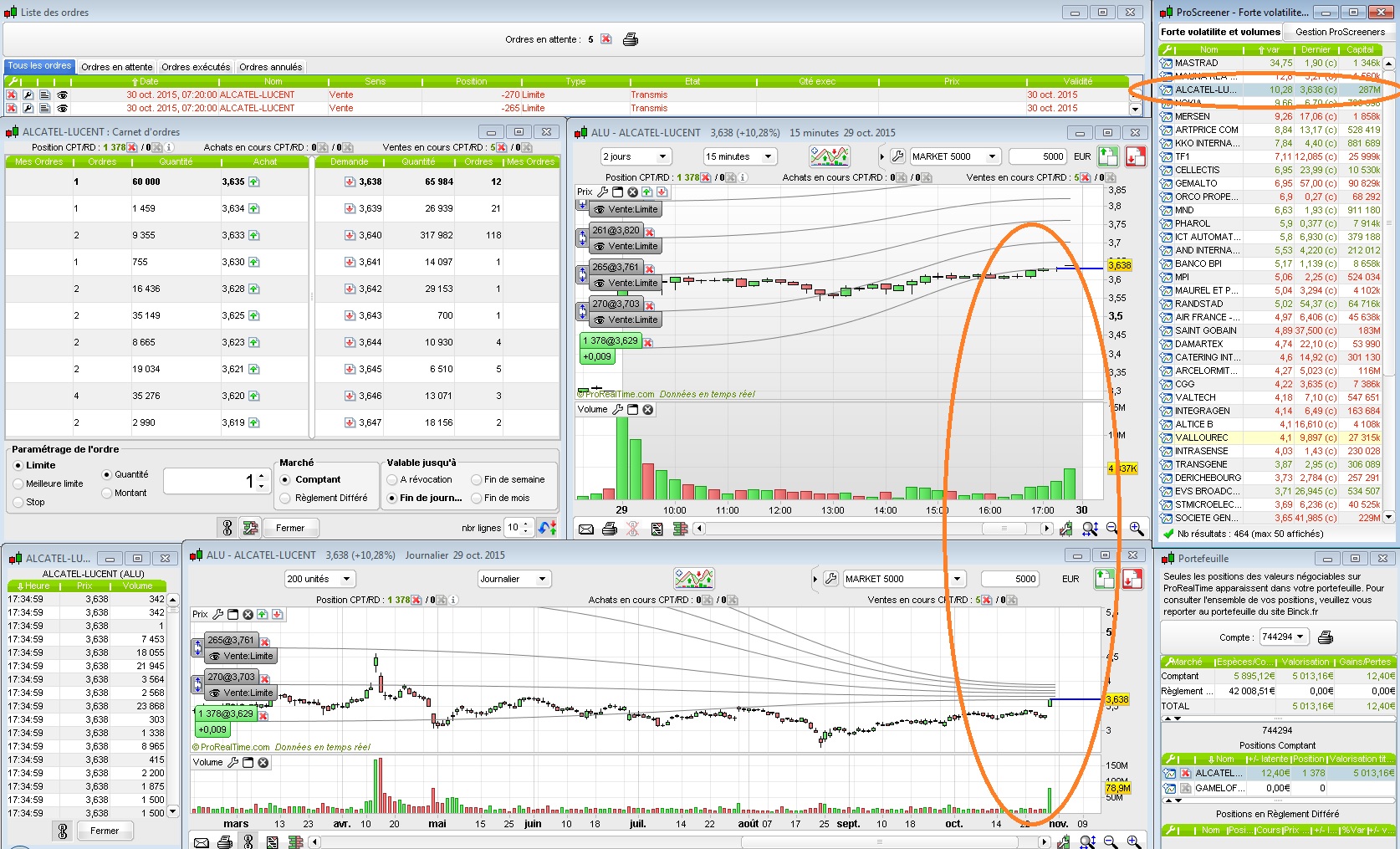This screenshot has height=849, width=1400.
Task: Open the 2 jours period dropdown
Action: click(x=636, y=156)
